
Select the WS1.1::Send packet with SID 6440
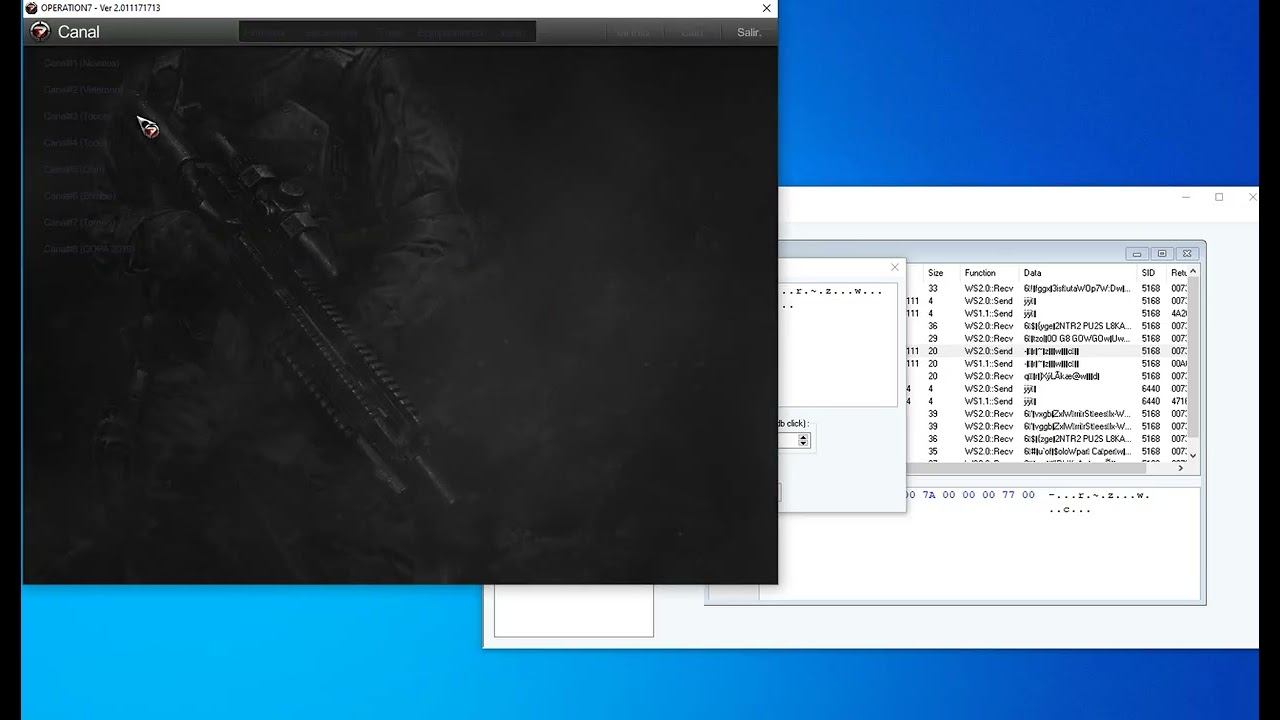[x=1047, y=401]
